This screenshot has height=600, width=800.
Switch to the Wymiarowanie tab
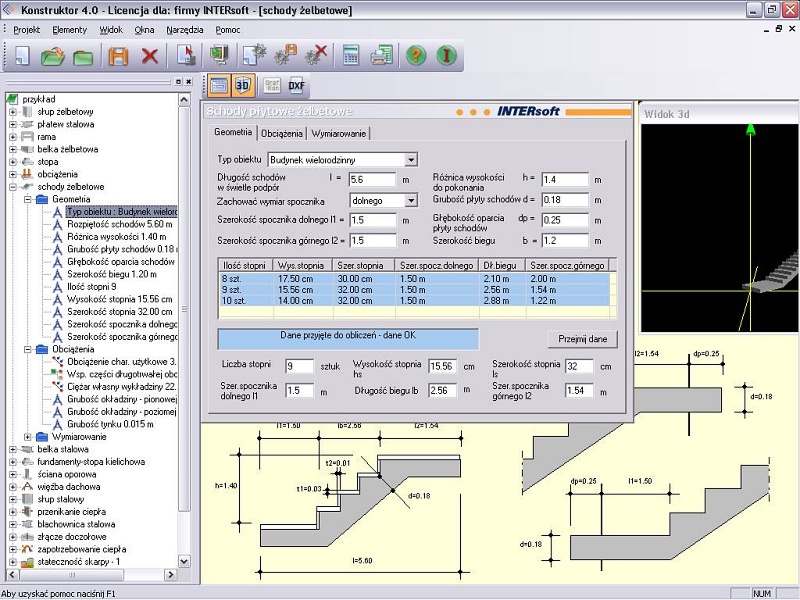(x=339, y=134)
